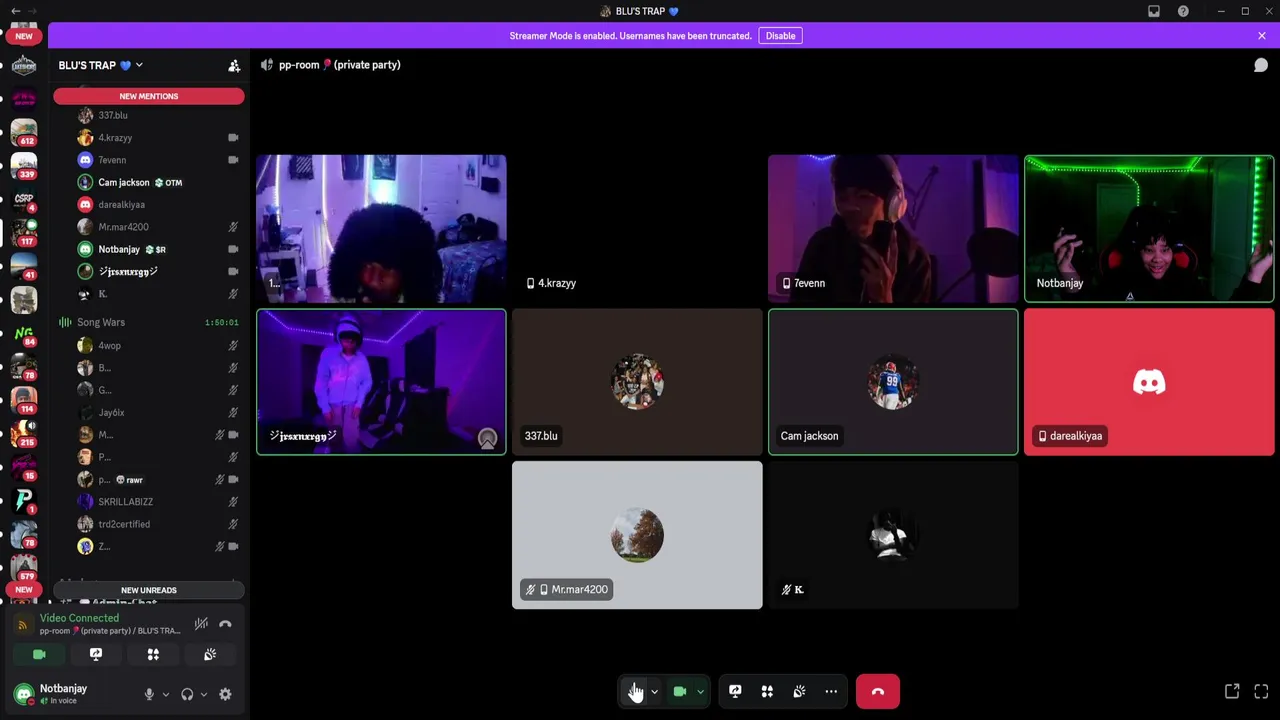Focus the Notbanjay video tile

1149,228
